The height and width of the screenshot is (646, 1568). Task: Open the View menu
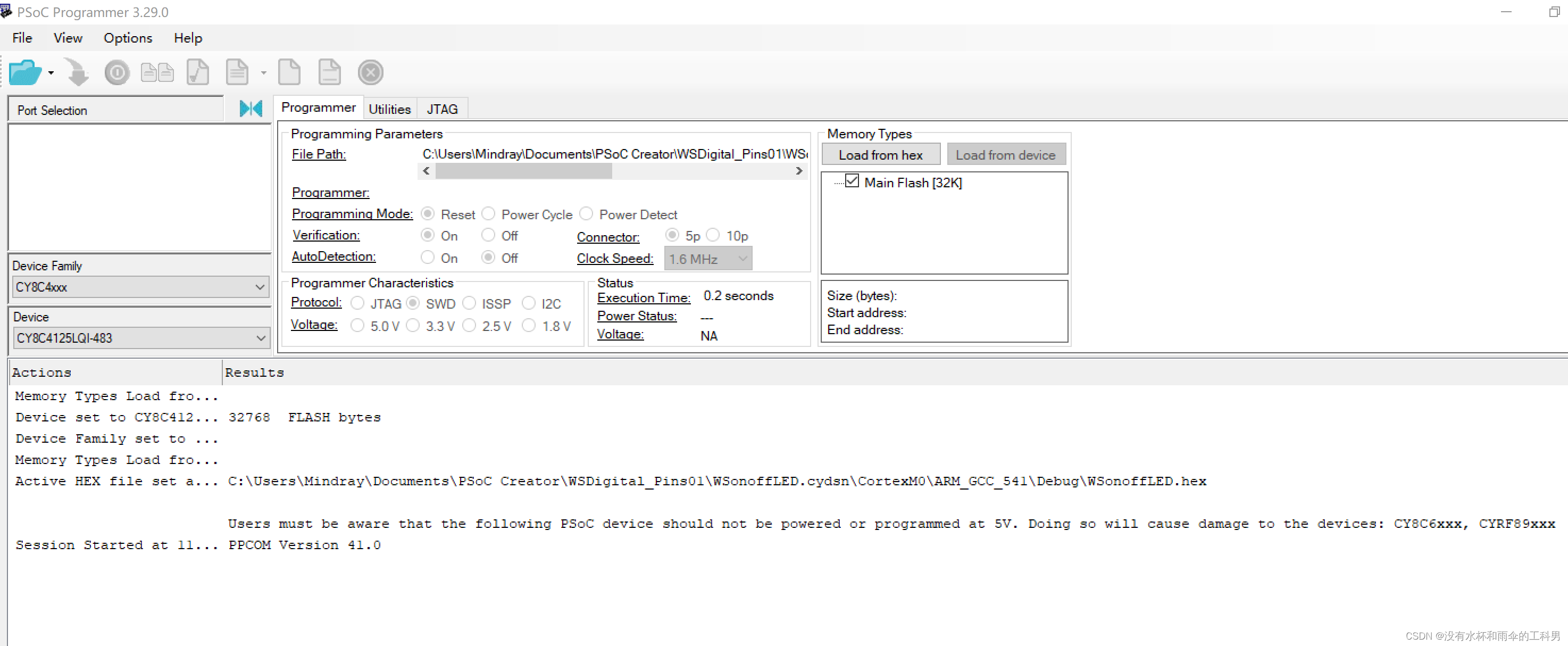click(68, 38)
